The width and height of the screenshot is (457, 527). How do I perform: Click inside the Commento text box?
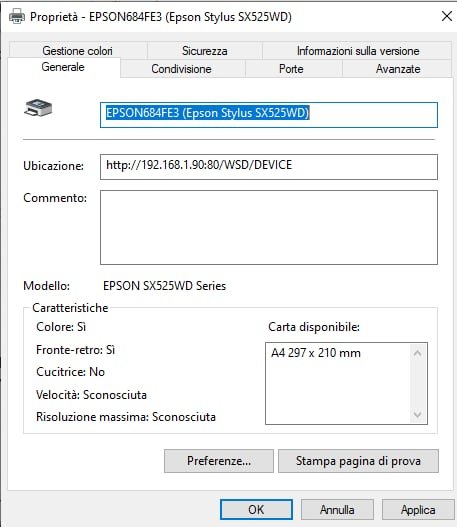pos(269,228)
